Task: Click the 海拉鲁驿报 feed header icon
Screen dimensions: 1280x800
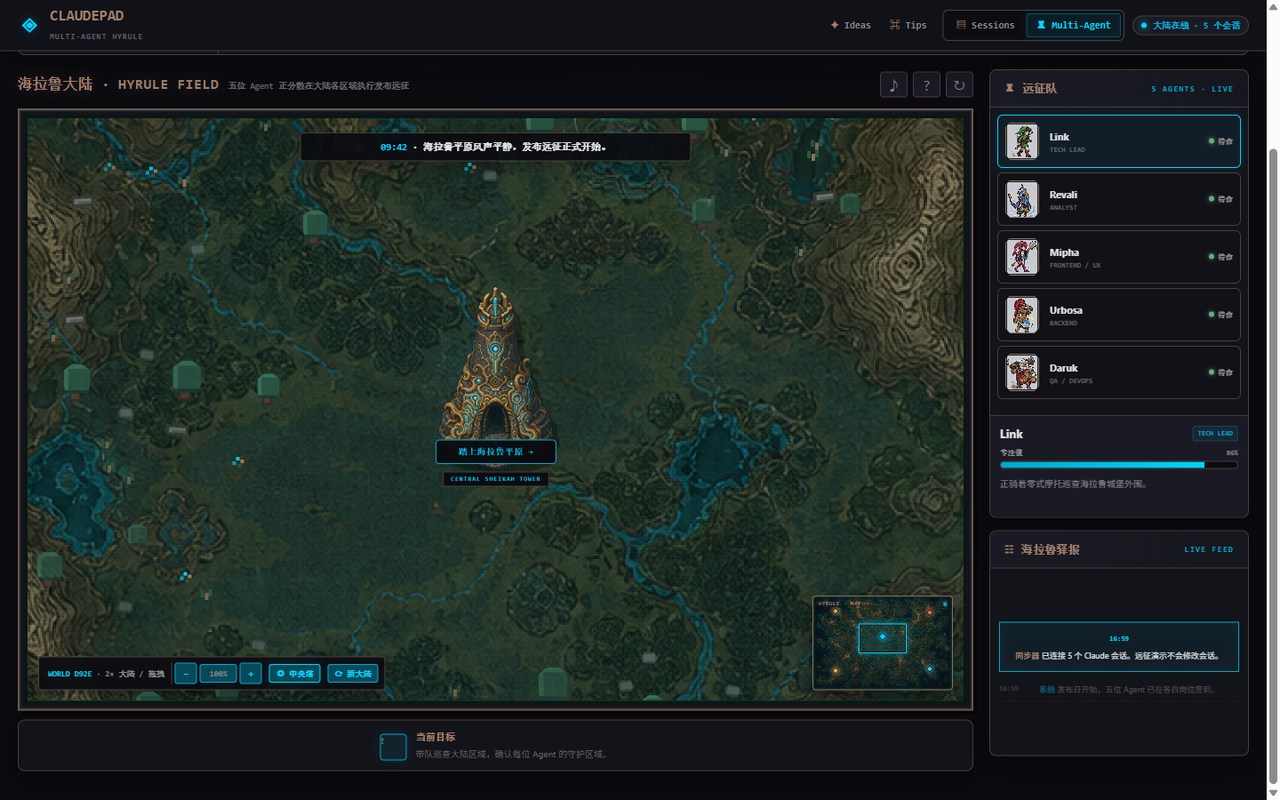Action: coord(1009,549)
